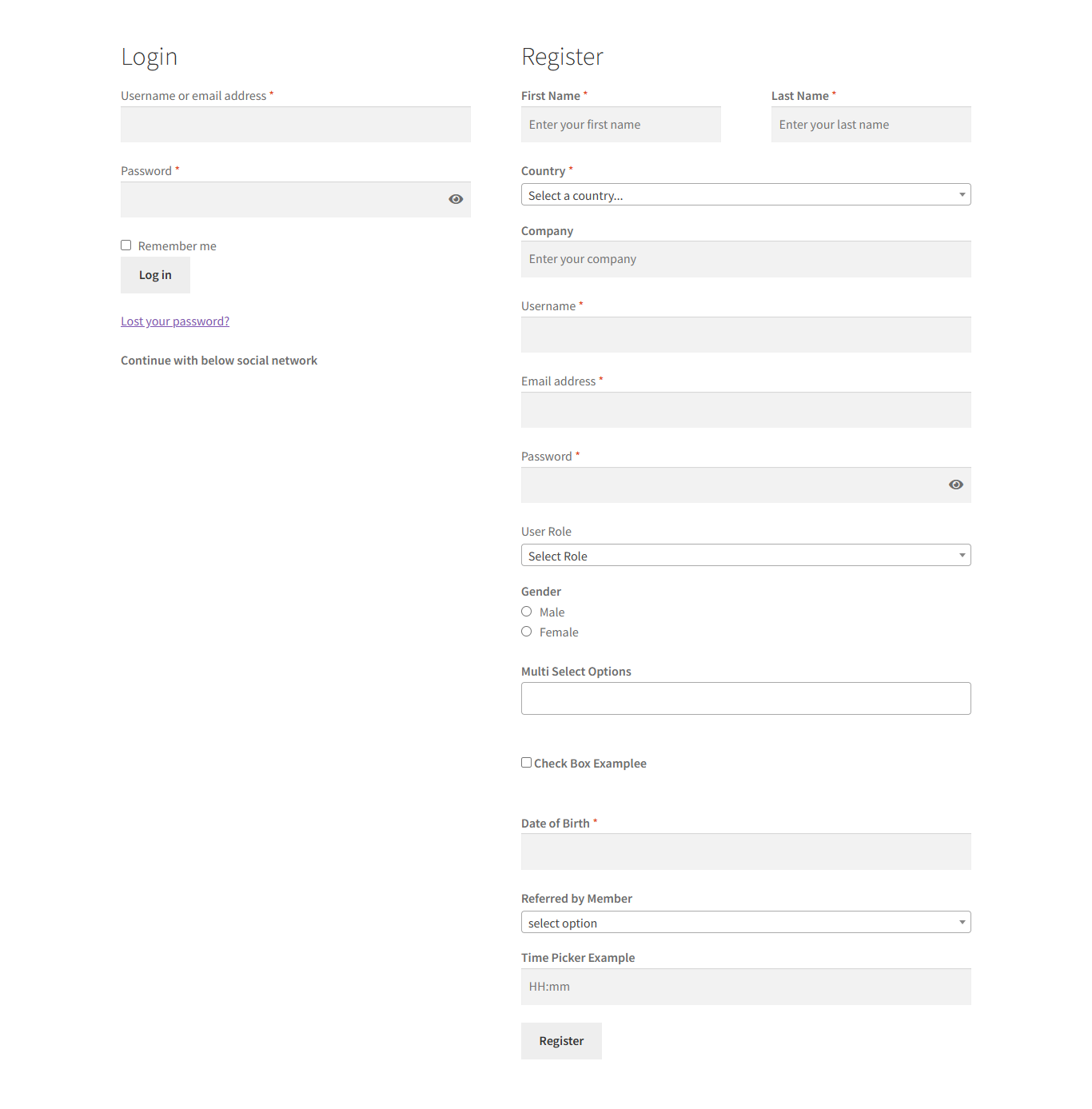Click the Time Picker Example input

point(745,987)
